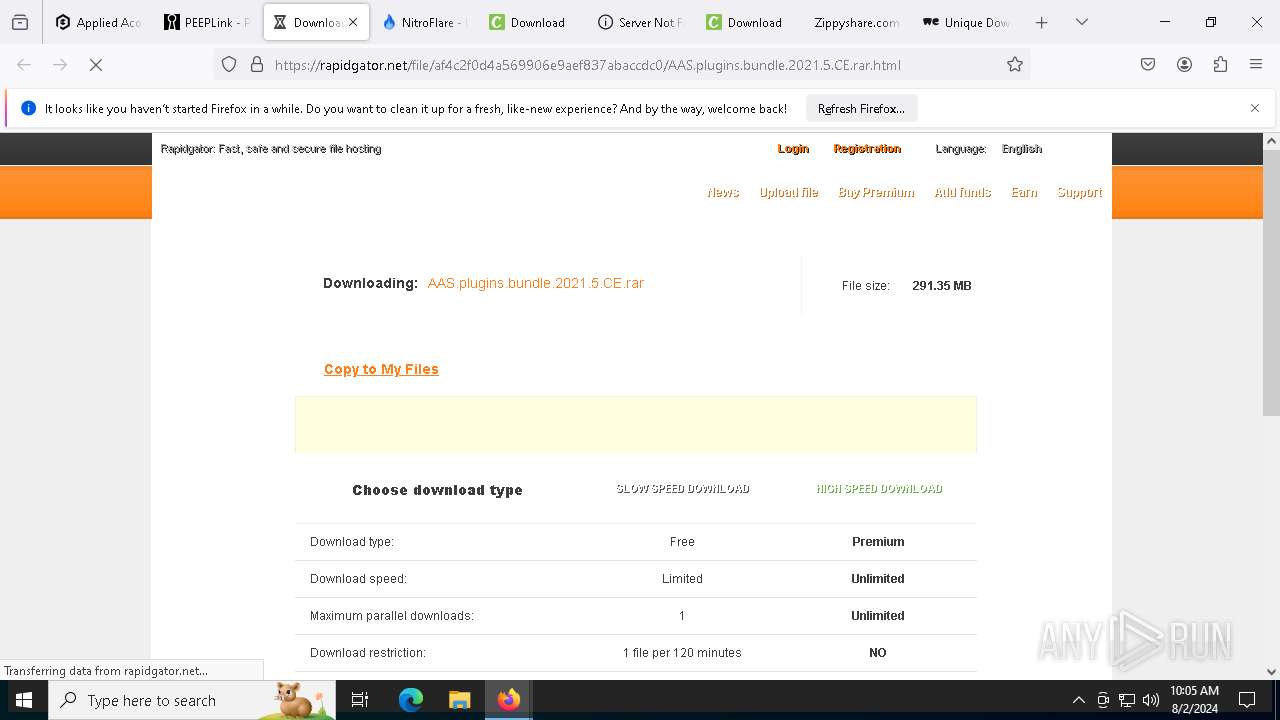Open the English language selector
The height and width of the screenshot is (720, 1280).
(x=1022, y=148)
